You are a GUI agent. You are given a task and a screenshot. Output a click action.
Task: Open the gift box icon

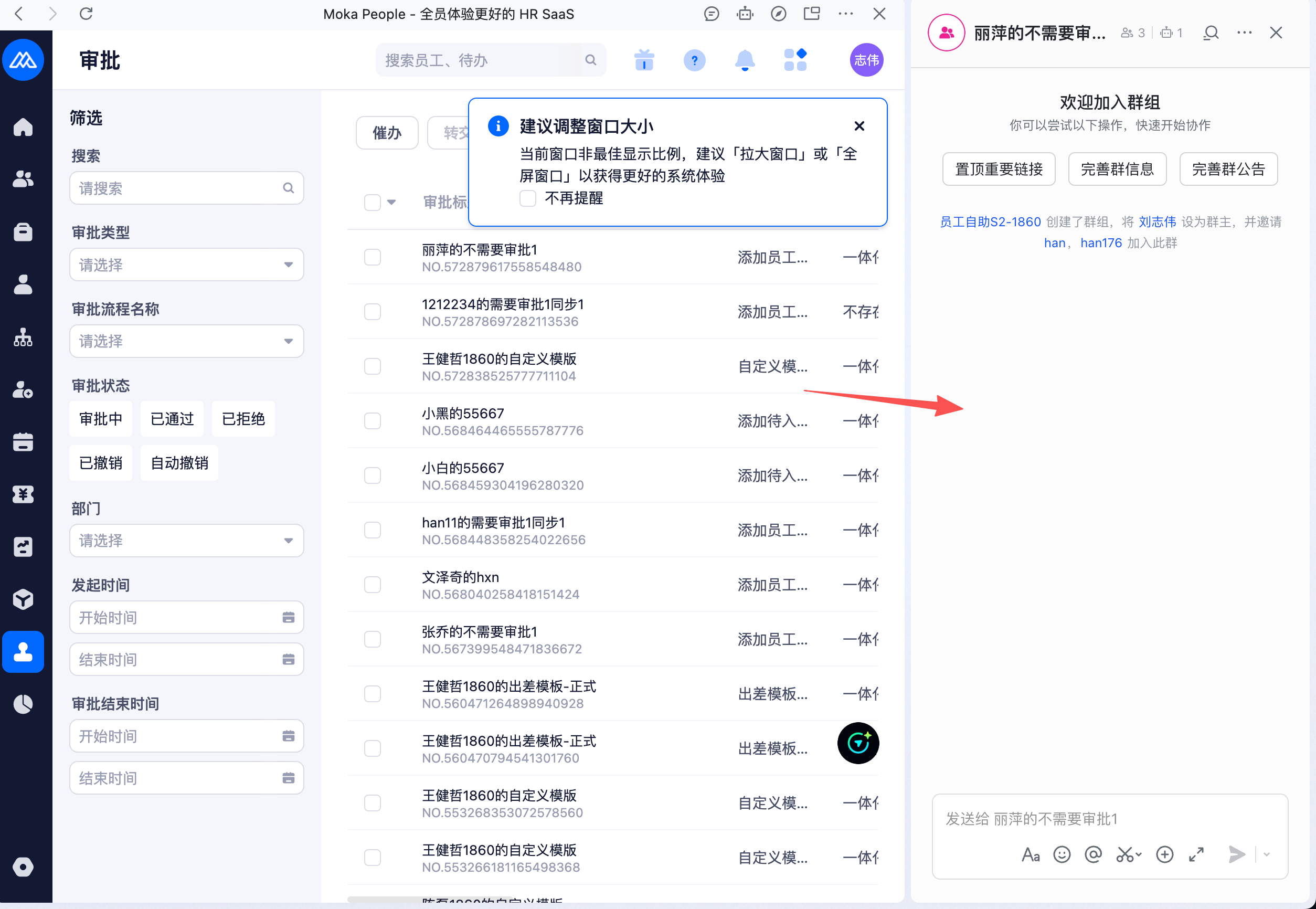(644, 60)
